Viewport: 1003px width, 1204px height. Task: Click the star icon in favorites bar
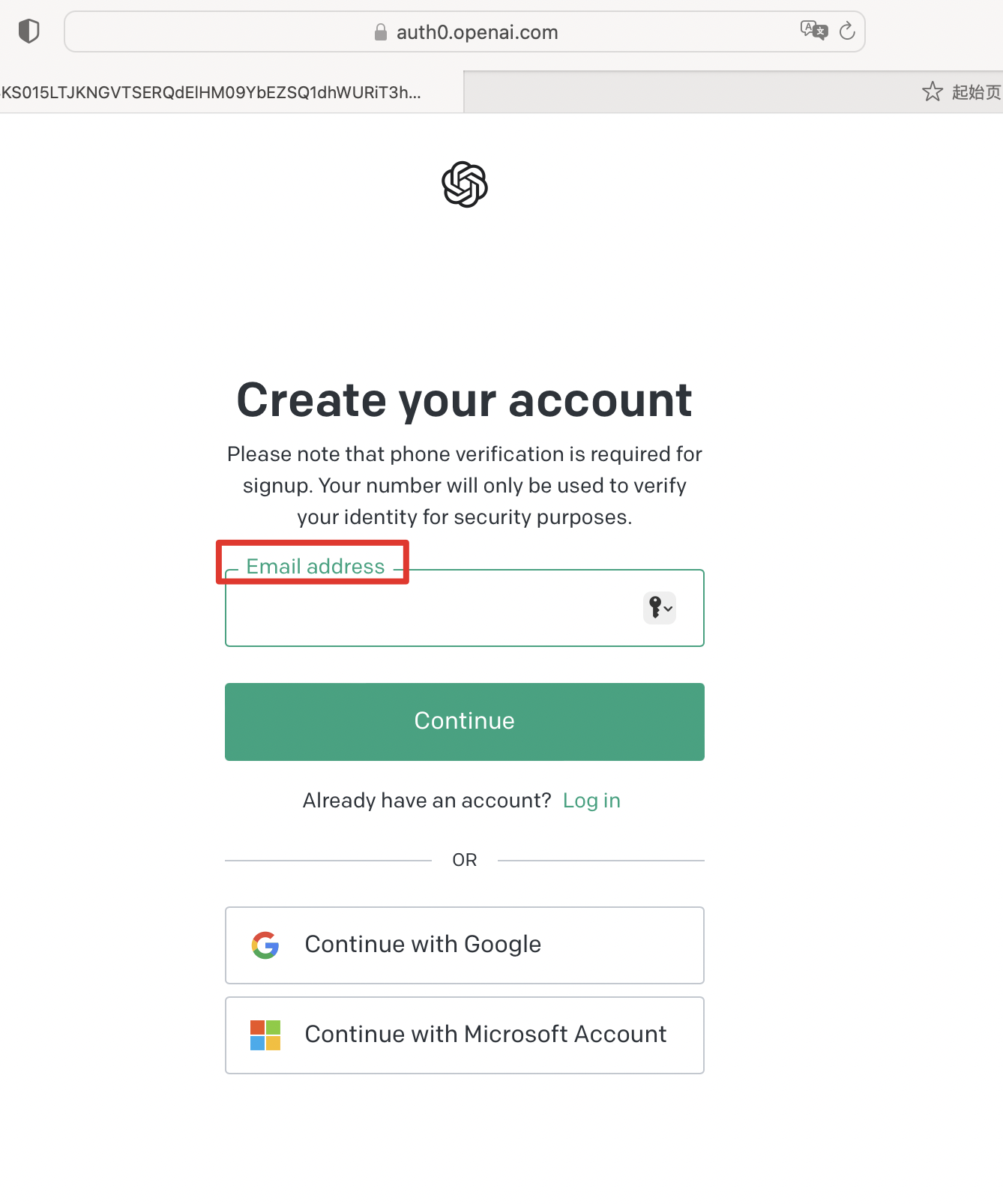click(933, 91)
